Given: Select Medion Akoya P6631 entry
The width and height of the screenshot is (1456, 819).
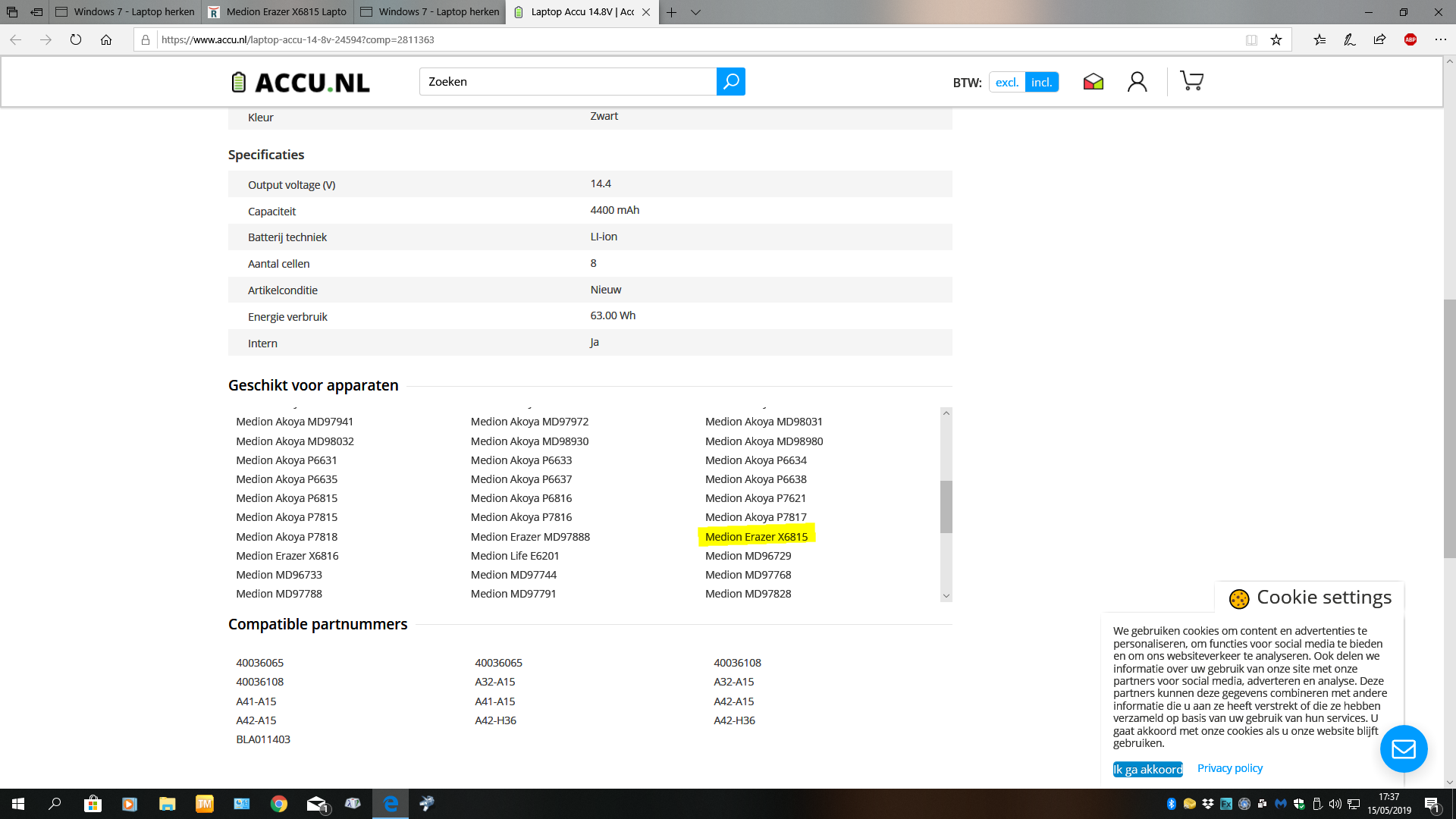Looking at the screenshot, I should point(286,460).
